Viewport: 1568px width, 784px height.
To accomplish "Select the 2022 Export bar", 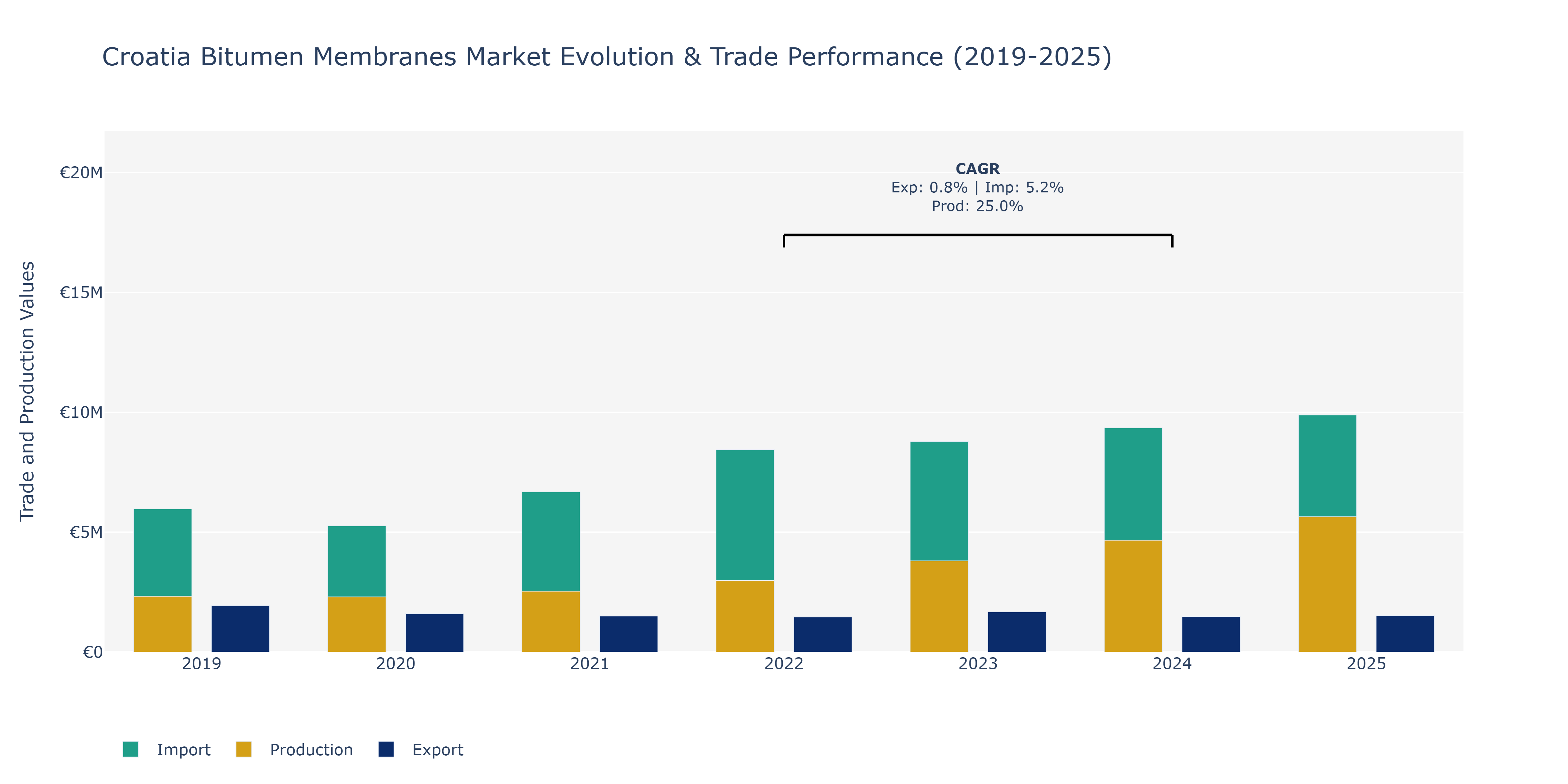I will 823,635.
